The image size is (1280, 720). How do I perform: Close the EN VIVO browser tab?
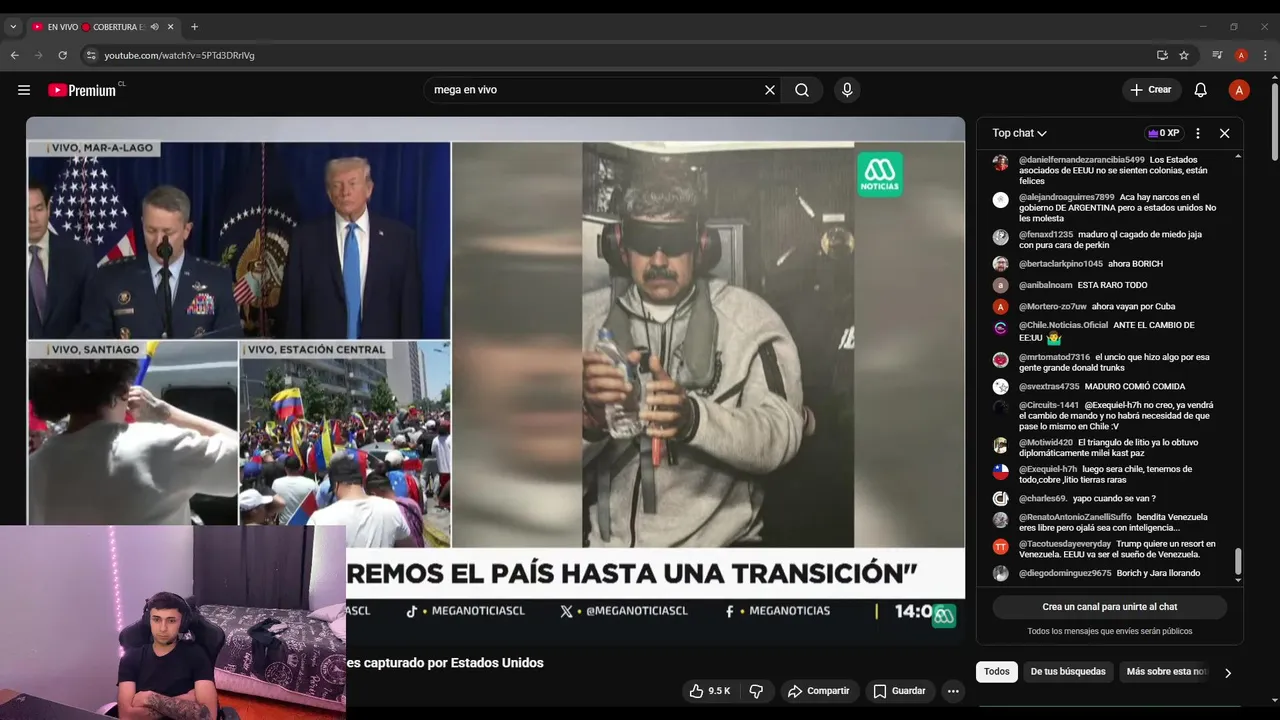(x=172, y=27)
